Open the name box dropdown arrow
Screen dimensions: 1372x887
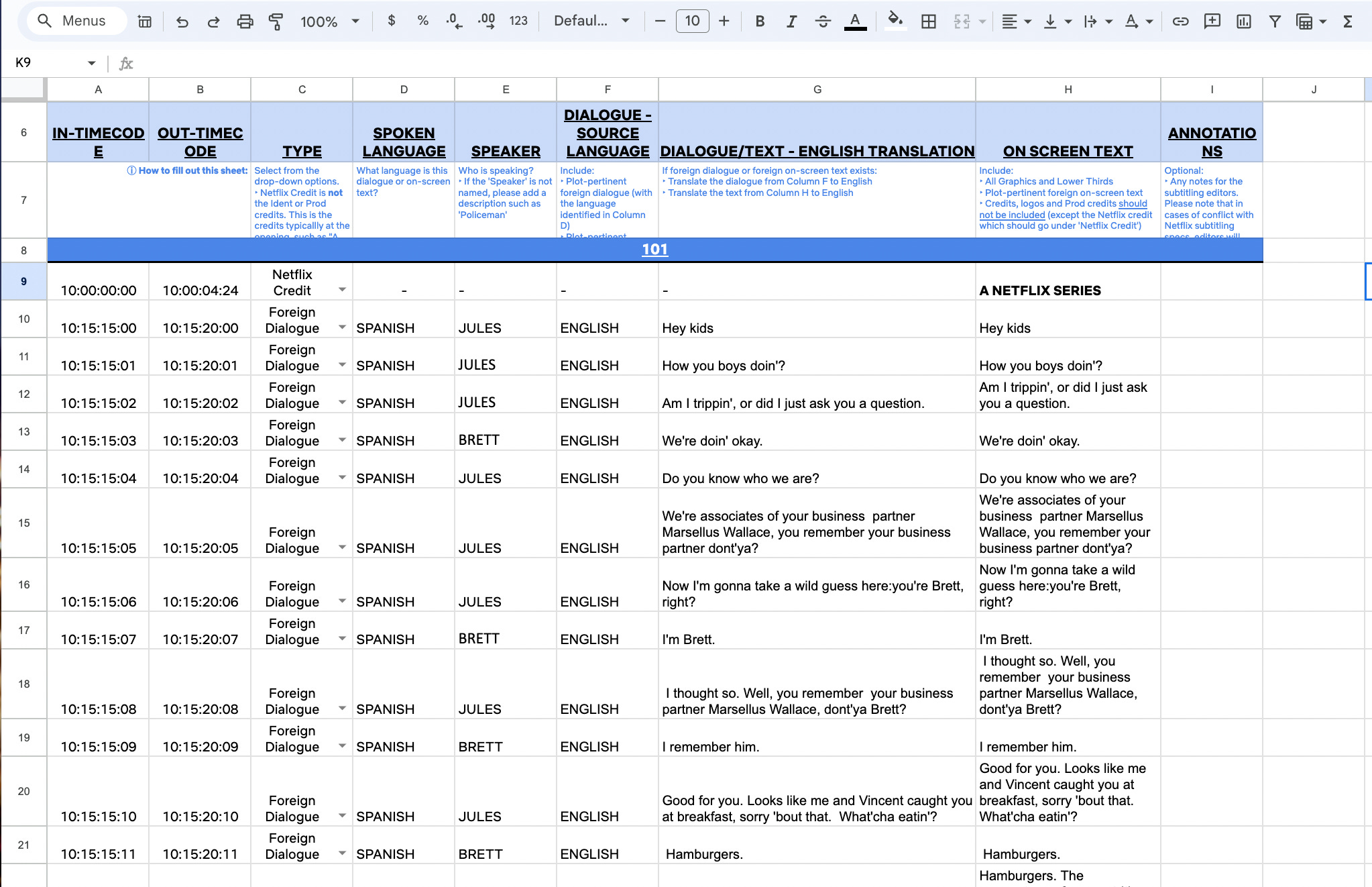91,63
